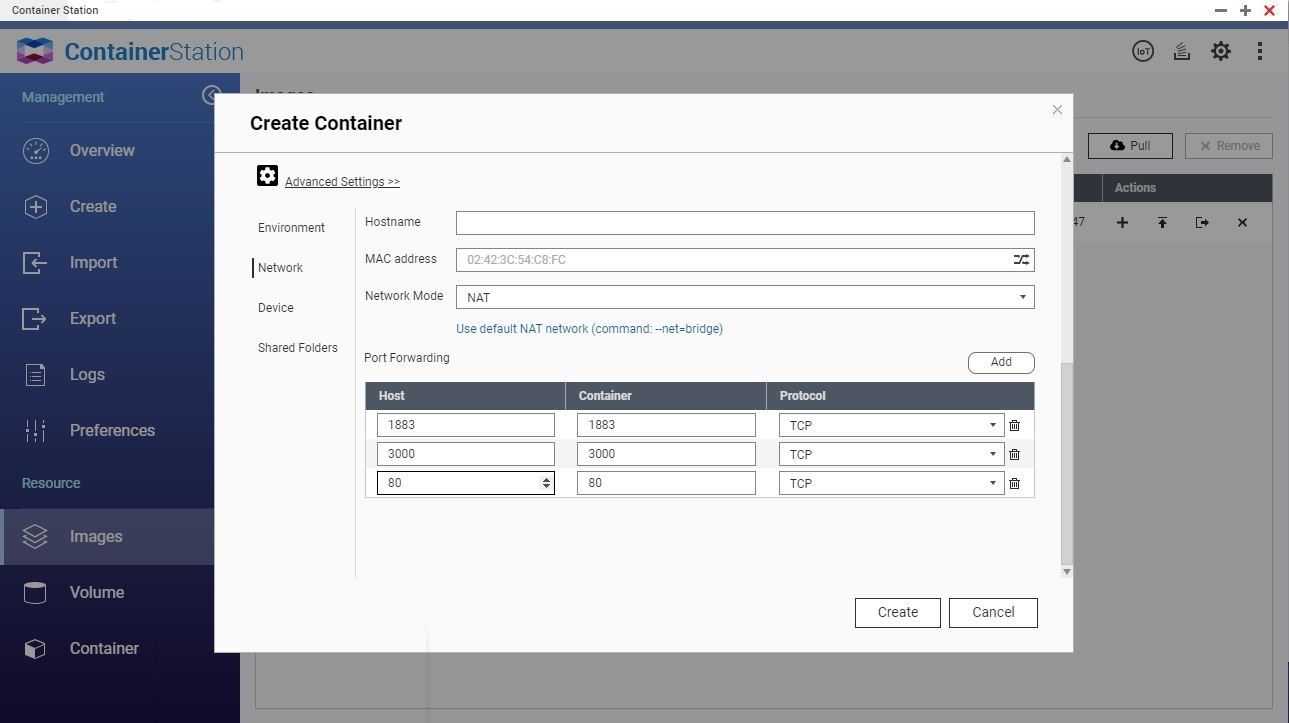Open protocol dropdown for port 1883
1289x723 pixels.
coord(891,425)
